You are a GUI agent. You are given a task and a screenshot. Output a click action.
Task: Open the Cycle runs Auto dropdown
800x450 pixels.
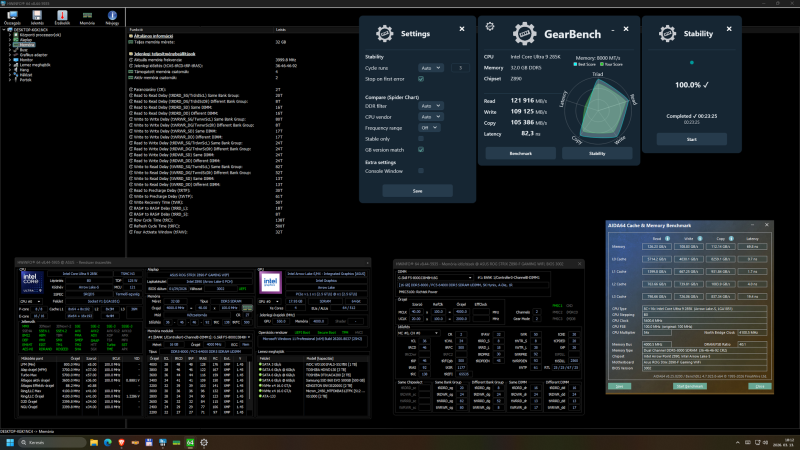[431, 68]
